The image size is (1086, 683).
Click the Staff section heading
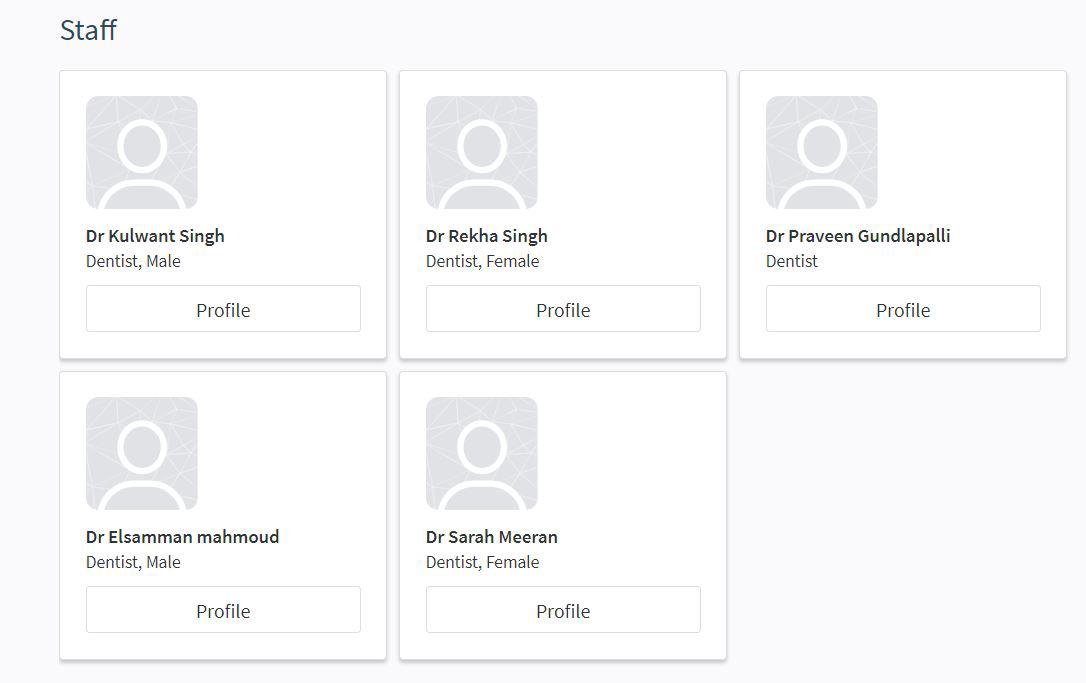[x=89, y=30]
